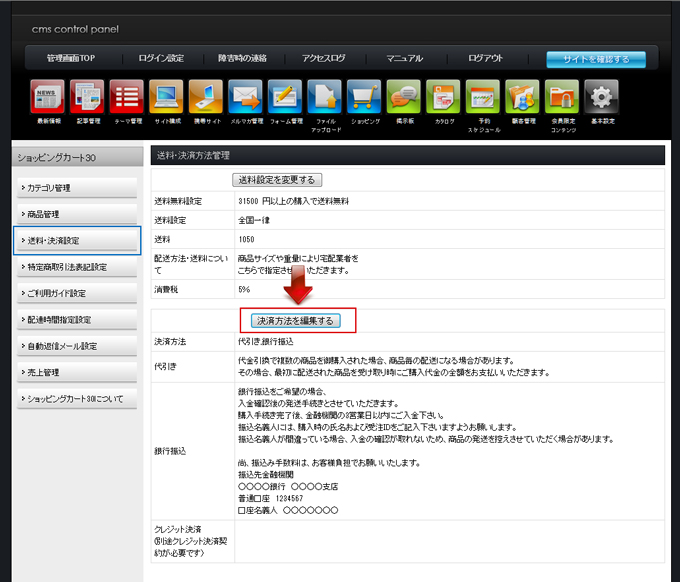680x582 pixels.
Task: Go to 管理画面TOP in the top menu
Action: (71, 59)
